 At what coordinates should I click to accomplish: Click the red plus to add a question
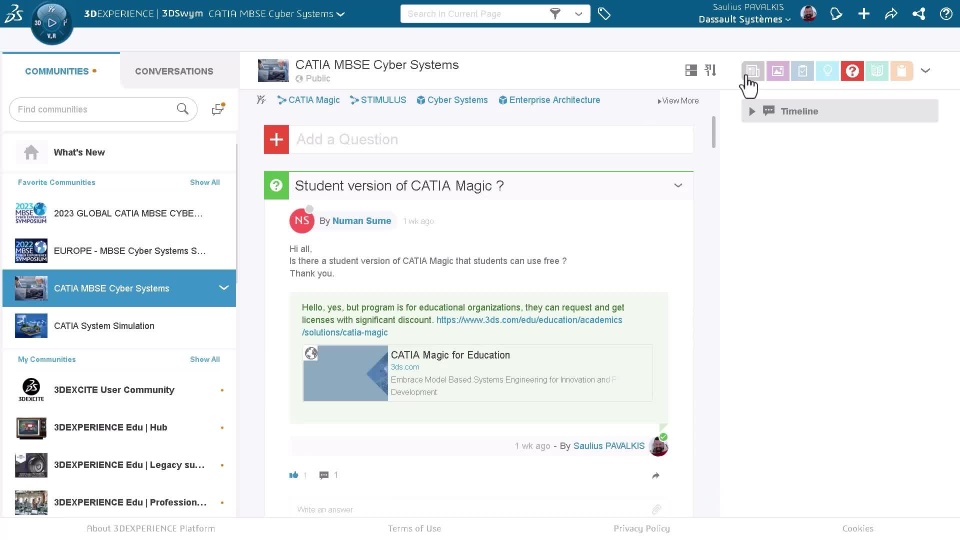pyautogui.click(x=276, y=139)
